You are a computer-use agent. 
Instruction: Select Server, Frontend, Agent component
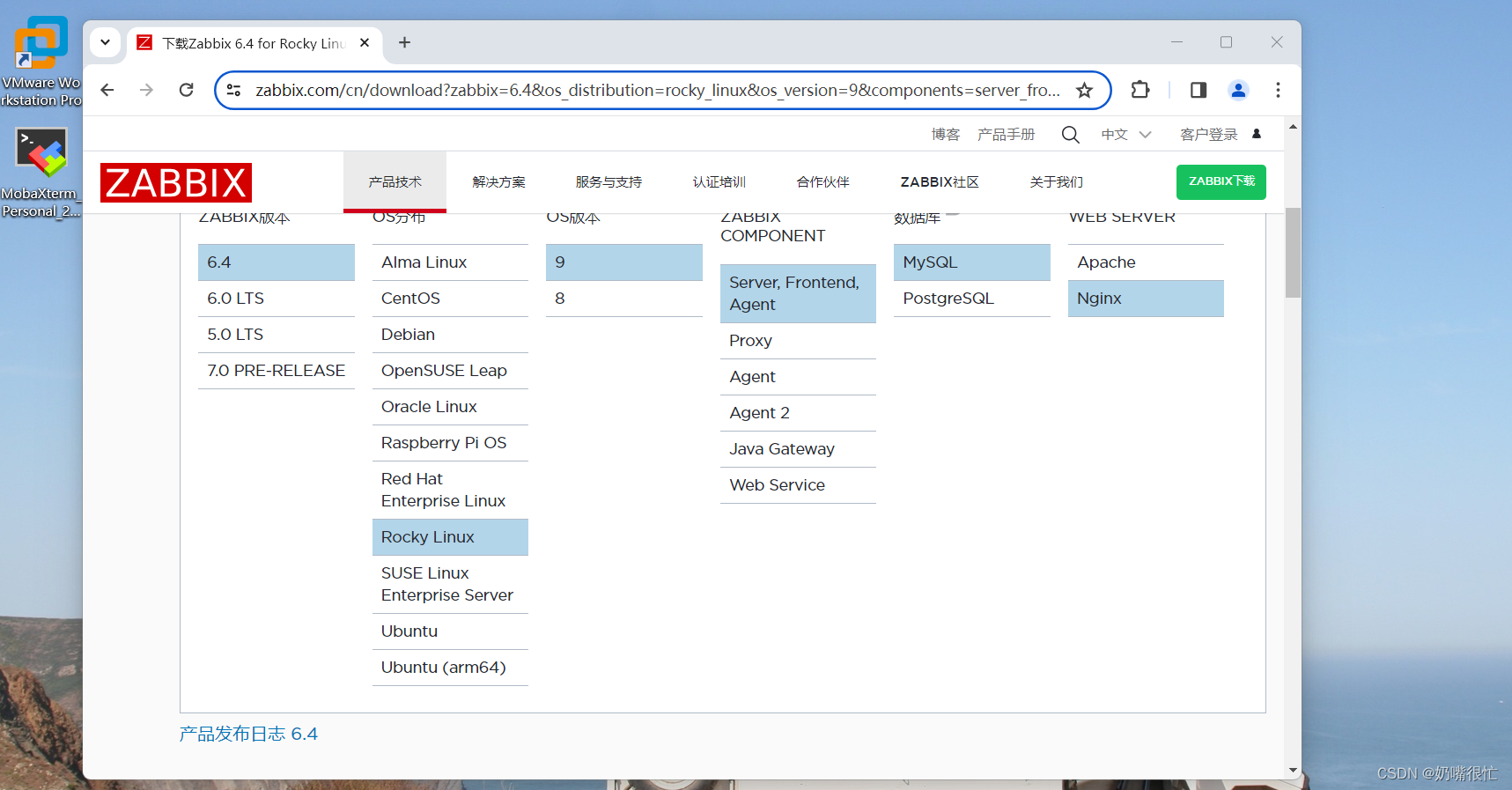pos(798,293)
